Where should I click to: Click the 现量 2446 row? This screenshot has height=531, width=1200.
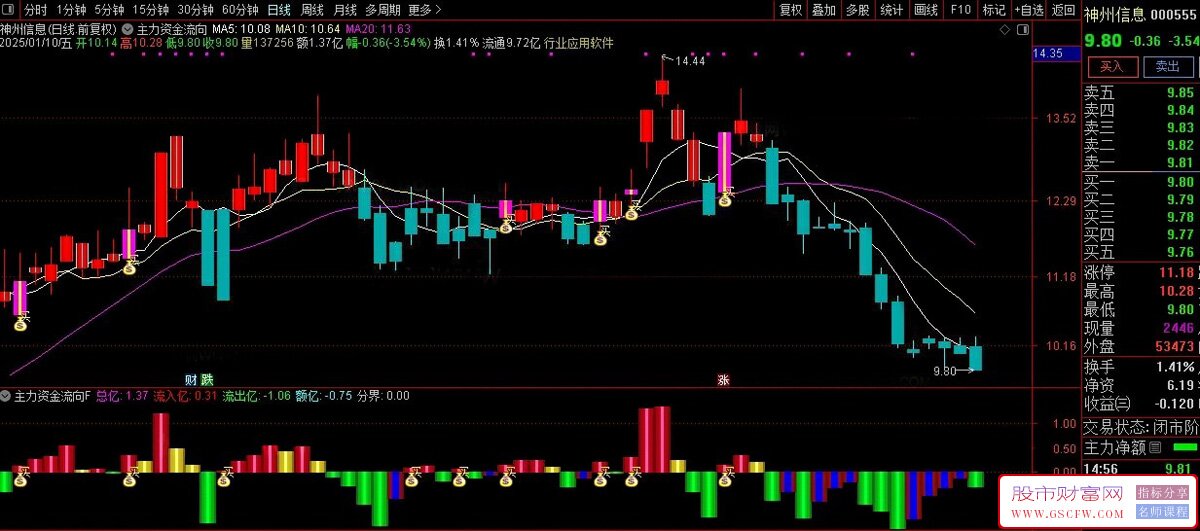click(x=1140, y=328)
